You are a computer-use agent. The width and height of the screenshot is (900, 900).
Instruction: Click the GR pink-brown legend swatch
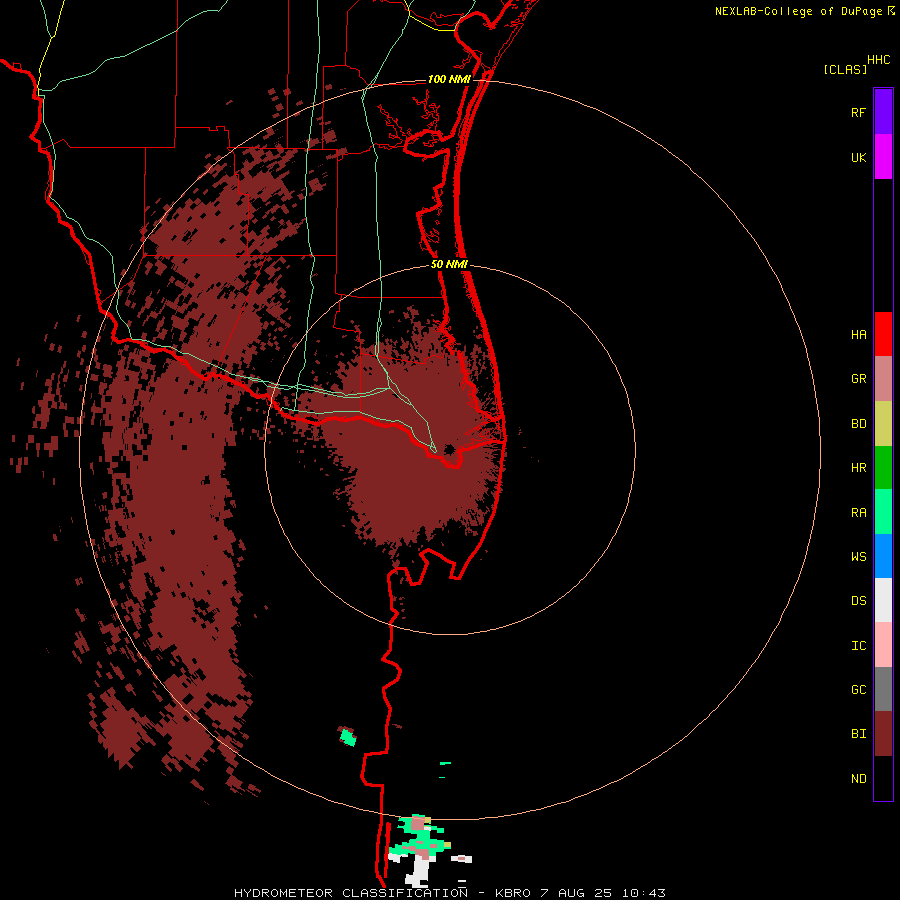point(883,379)
